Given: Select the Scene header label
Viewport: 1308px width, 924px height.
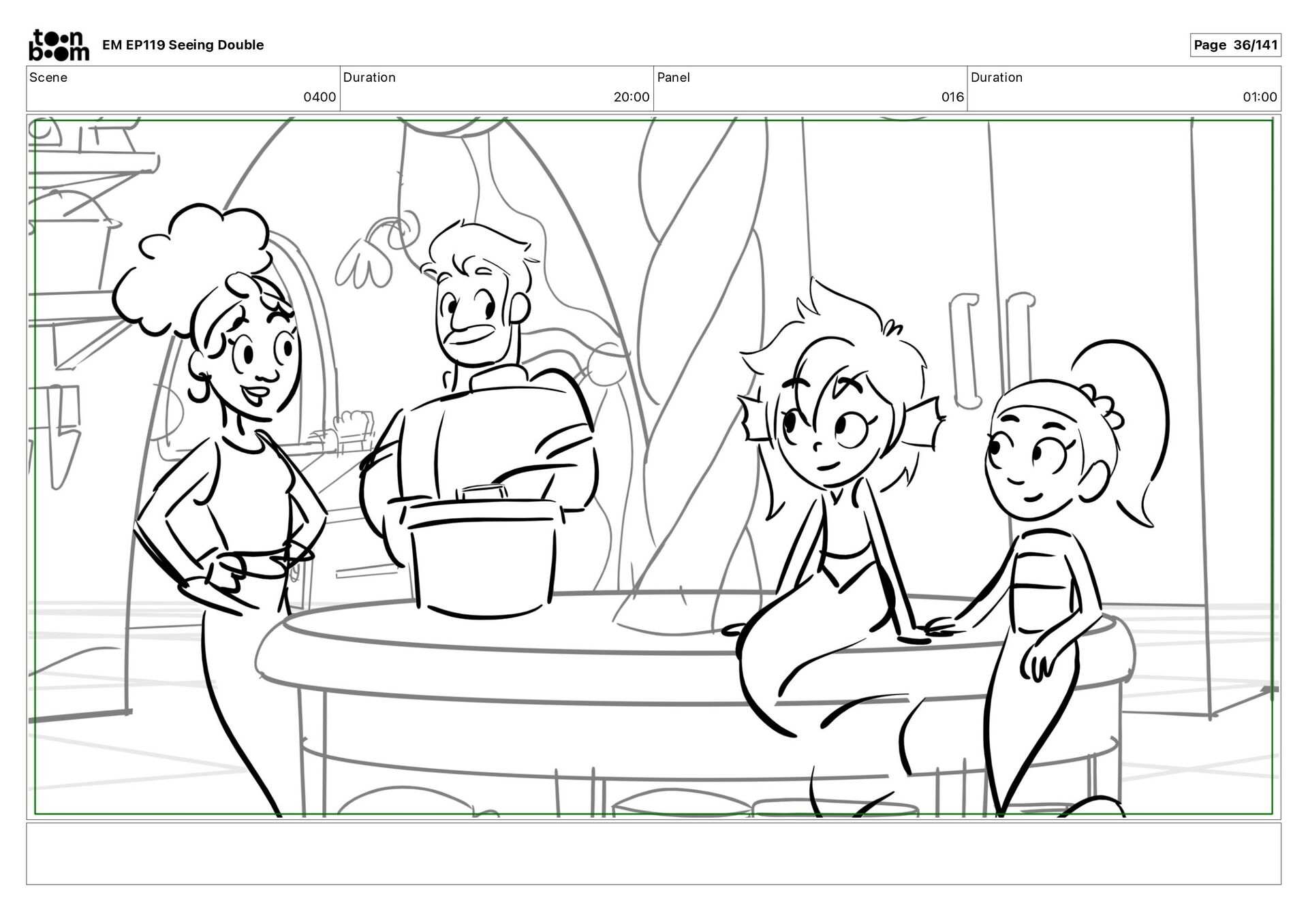Looking at the screenshot, I should tap(48, 78).
